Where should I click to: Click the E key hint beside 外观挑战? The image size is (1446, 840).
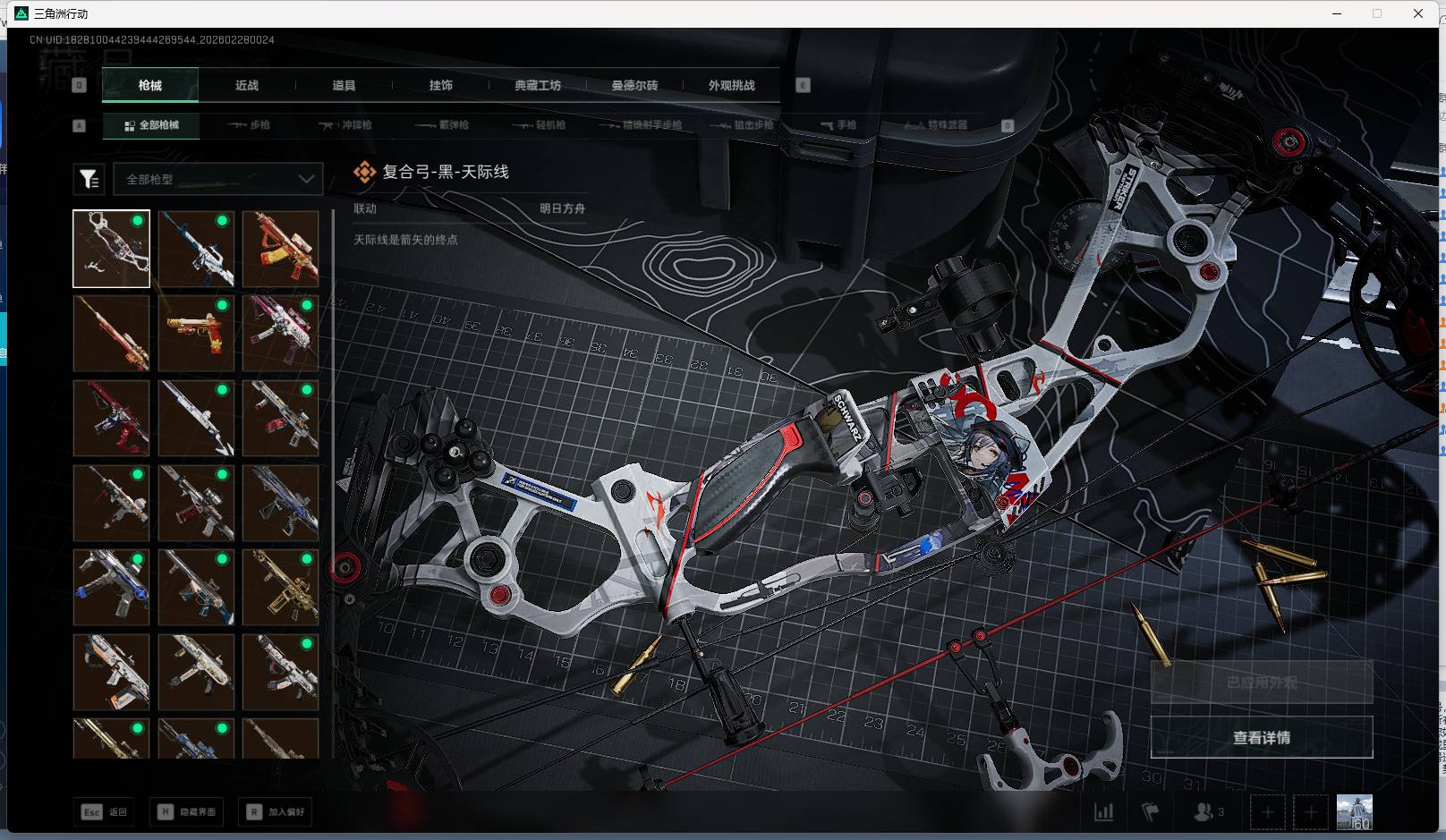click(803, 85)
